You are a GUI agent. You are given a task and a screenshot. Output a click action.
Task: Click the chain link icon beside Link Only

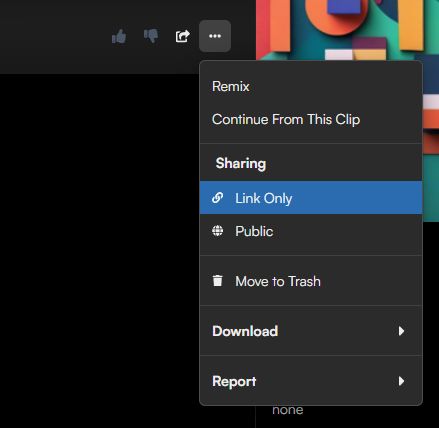pyautogui.click(x=218, y=198)
